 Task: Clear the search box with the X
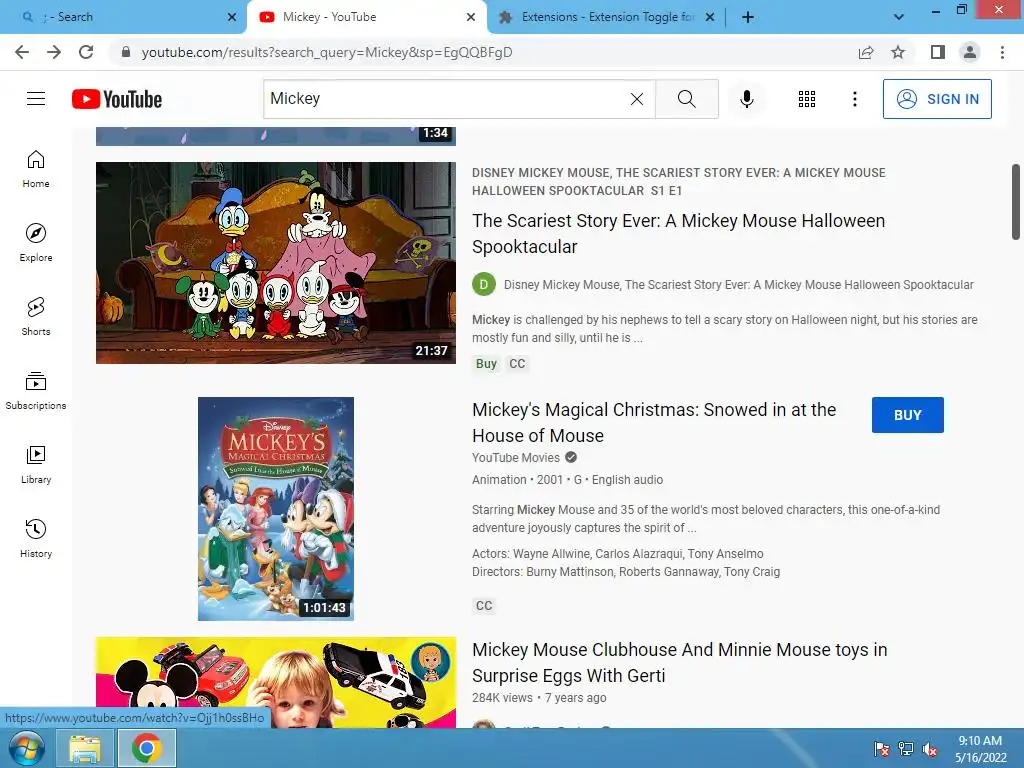tap(637, 99)
